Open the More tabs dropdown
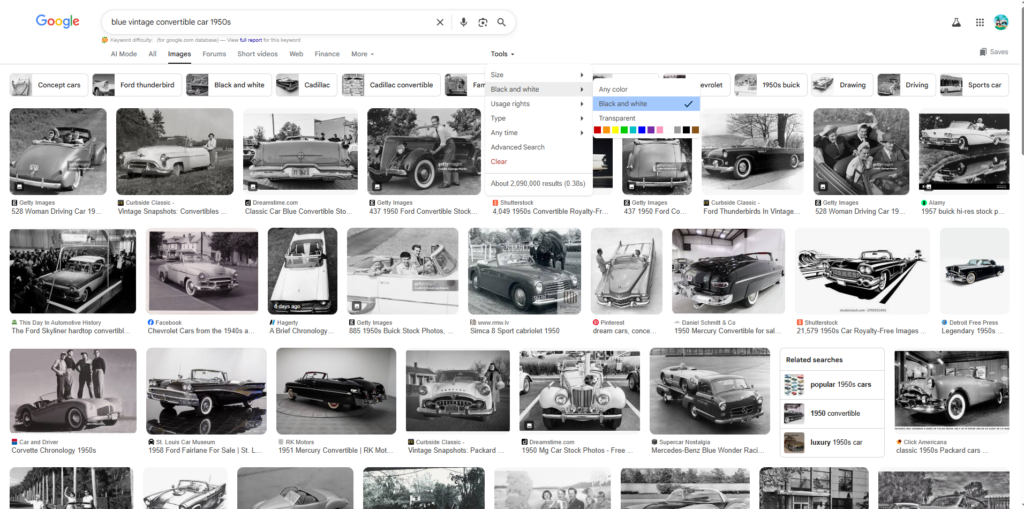The height and width of the screenshot is (509, 1024). (x=362, y=54)
